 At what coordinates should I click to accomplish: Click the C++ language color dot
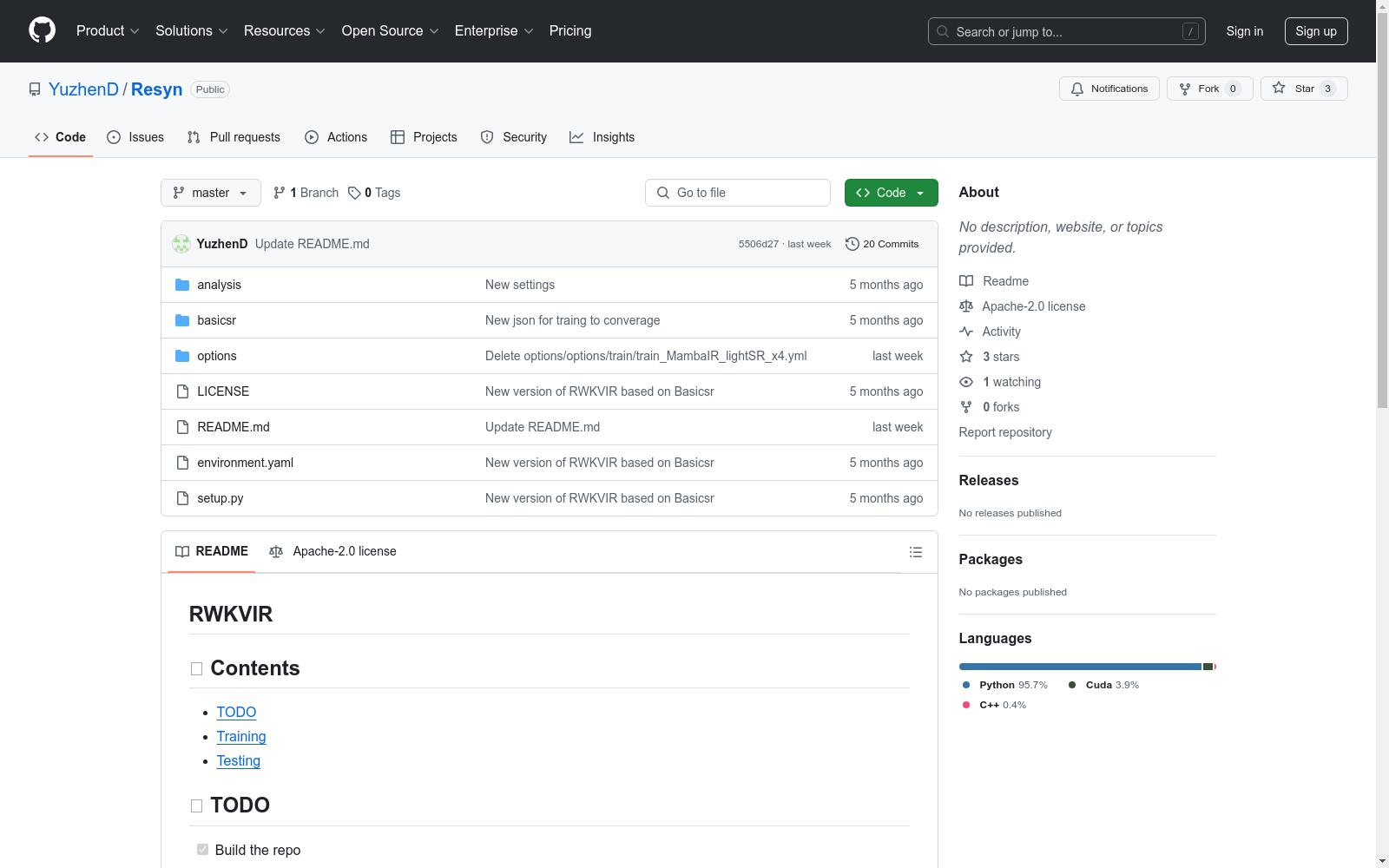pos(966,705)
